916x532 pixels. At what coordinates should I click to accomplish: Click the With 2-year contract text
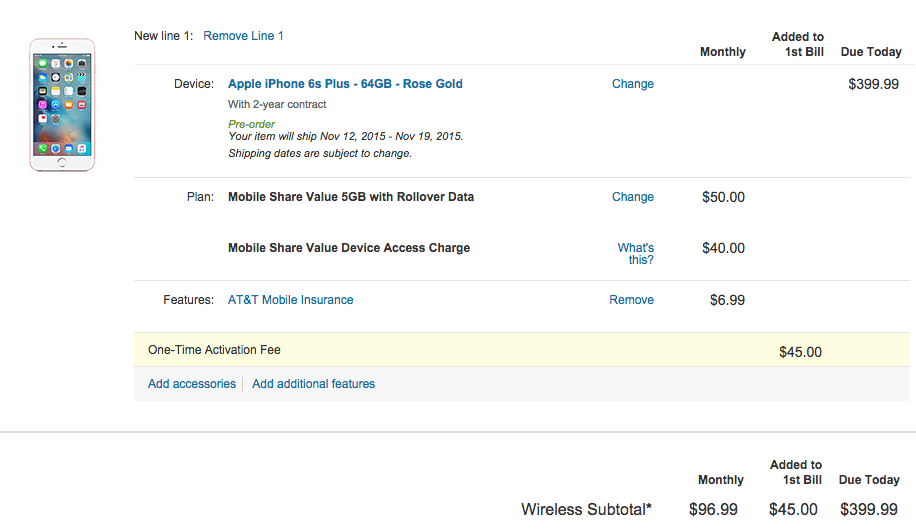277,104
